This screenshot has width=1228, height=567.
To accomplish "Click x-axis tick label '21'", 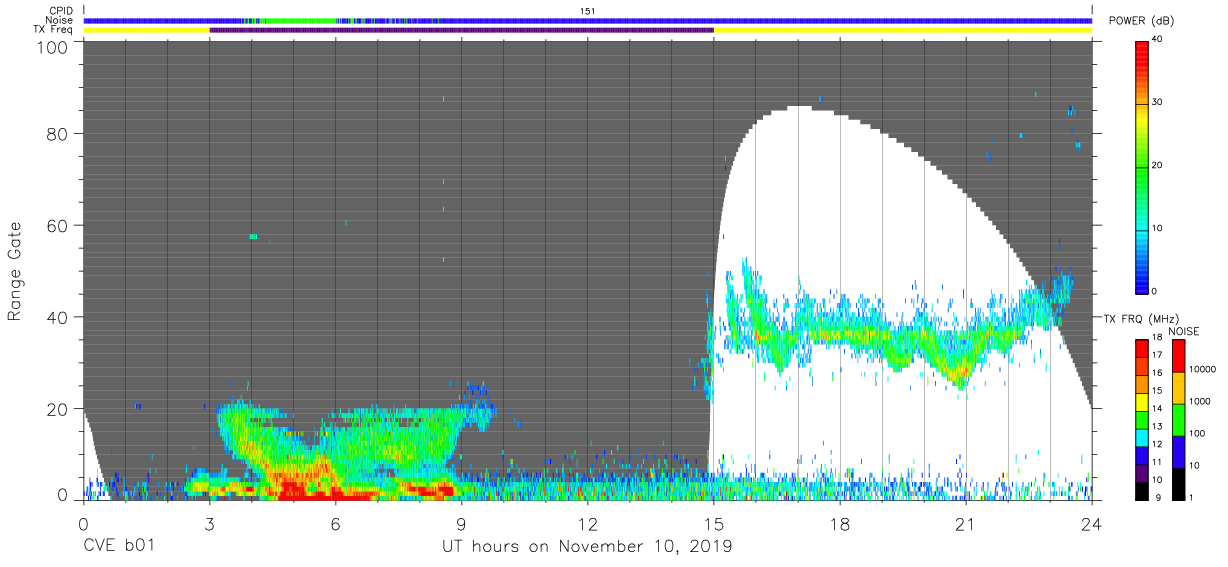I will pos(966,523).
